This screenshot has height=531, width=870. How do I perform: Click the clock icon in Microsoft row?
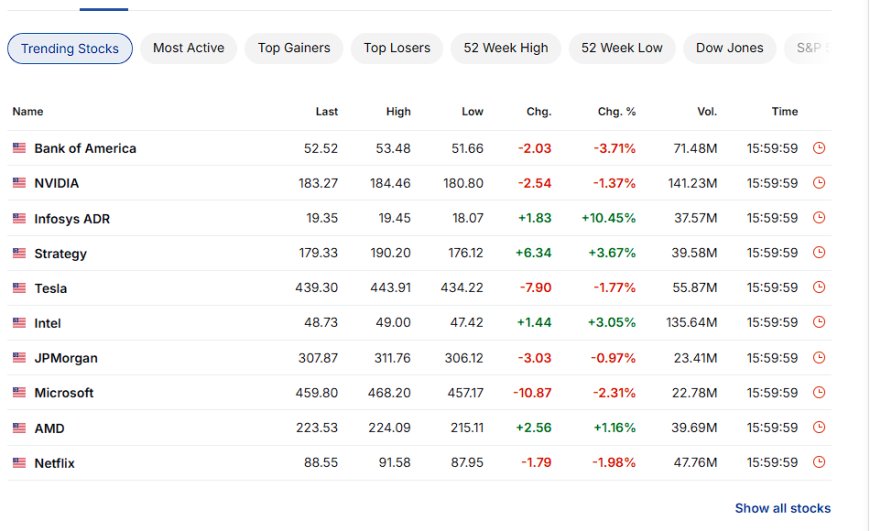pos(819,393)
